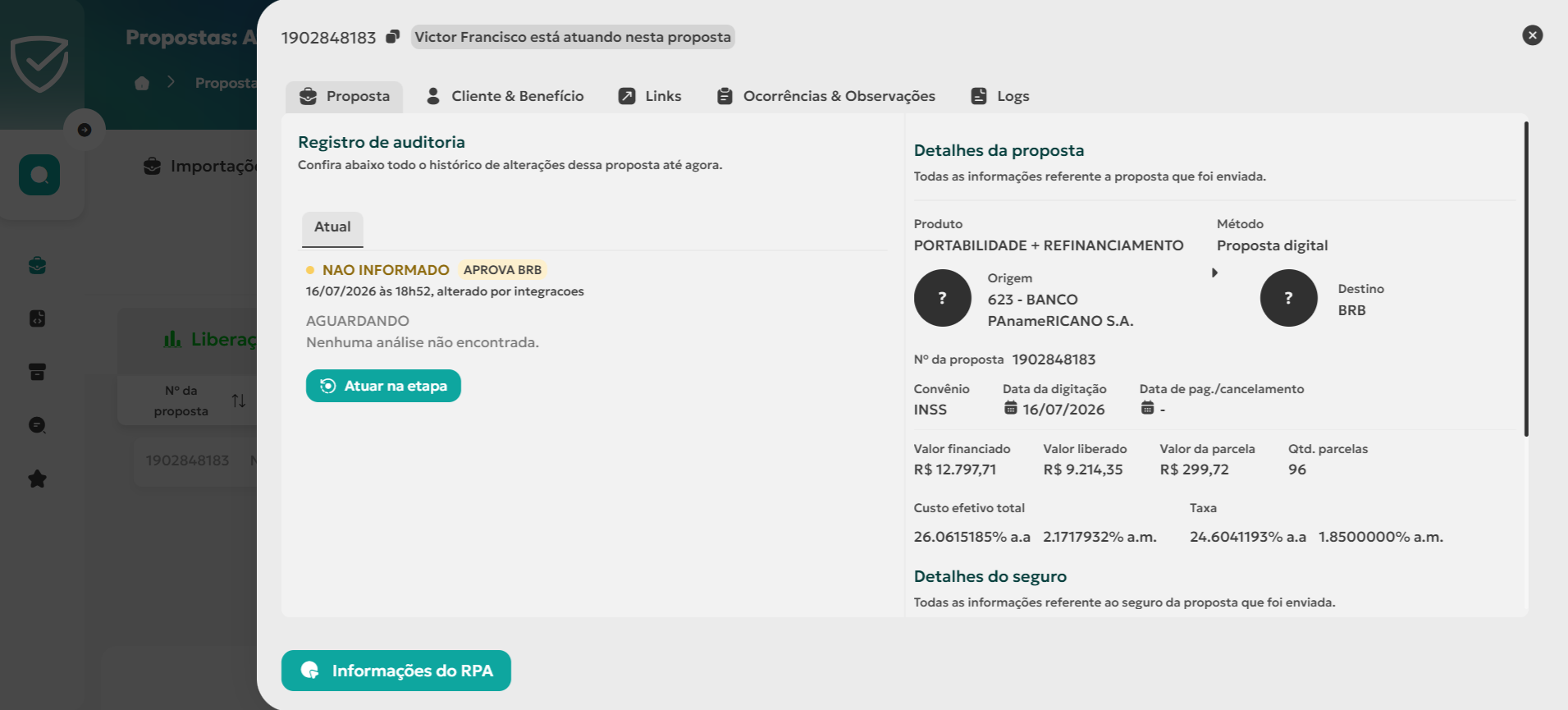Select Valor da parcela R$ 299,72
Viewport: 1568px width, 710px height.
coord(1195,470)
